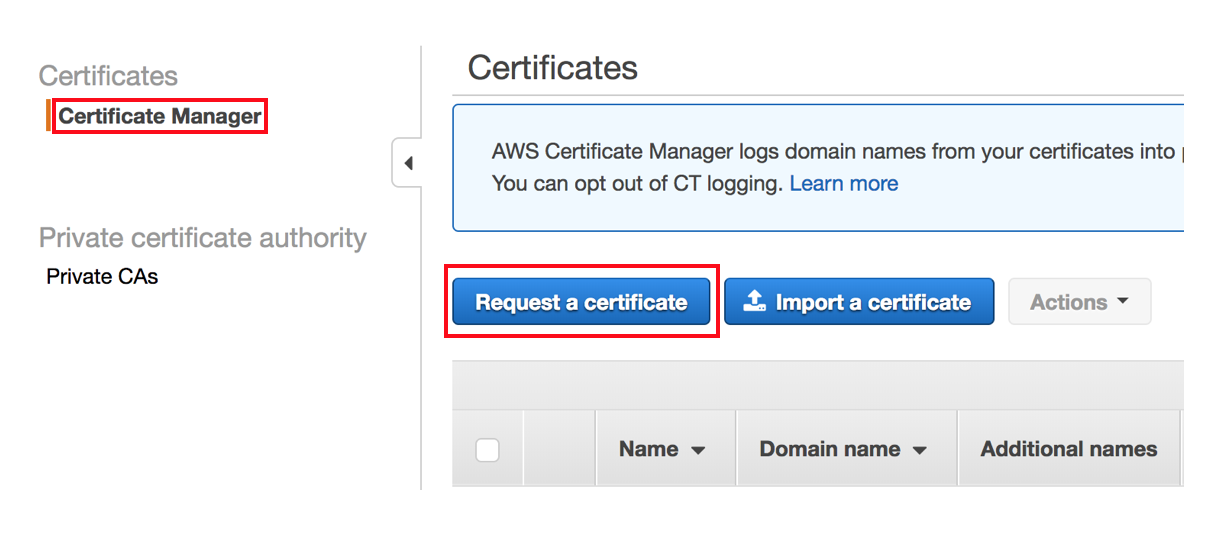Go to Private CAs in sidebar

(x=102, y=276)
